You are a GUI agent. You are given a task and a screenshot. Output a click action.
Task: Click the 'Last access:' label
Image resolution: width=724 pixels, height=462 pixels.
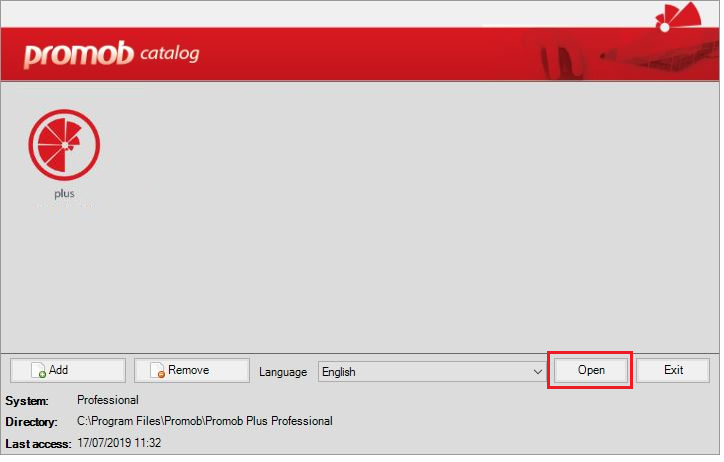(38, 446)
